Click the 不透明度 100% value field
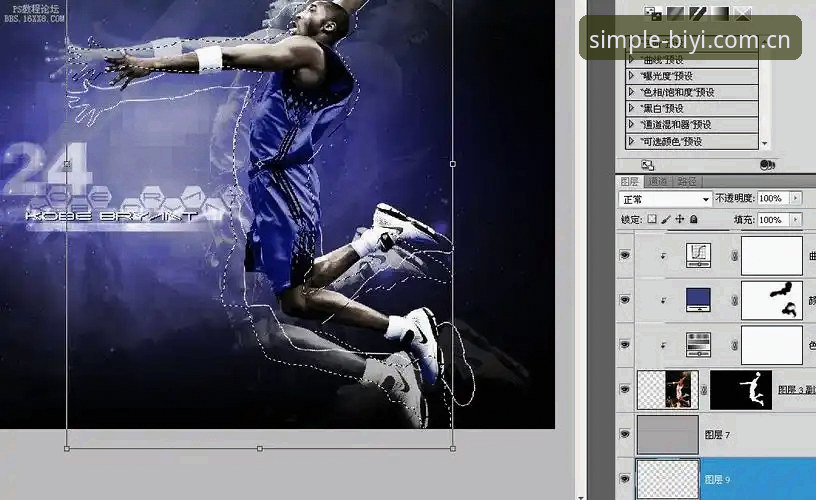The width and height of the screenshot is (816, 500). click(x=774, y=198)
